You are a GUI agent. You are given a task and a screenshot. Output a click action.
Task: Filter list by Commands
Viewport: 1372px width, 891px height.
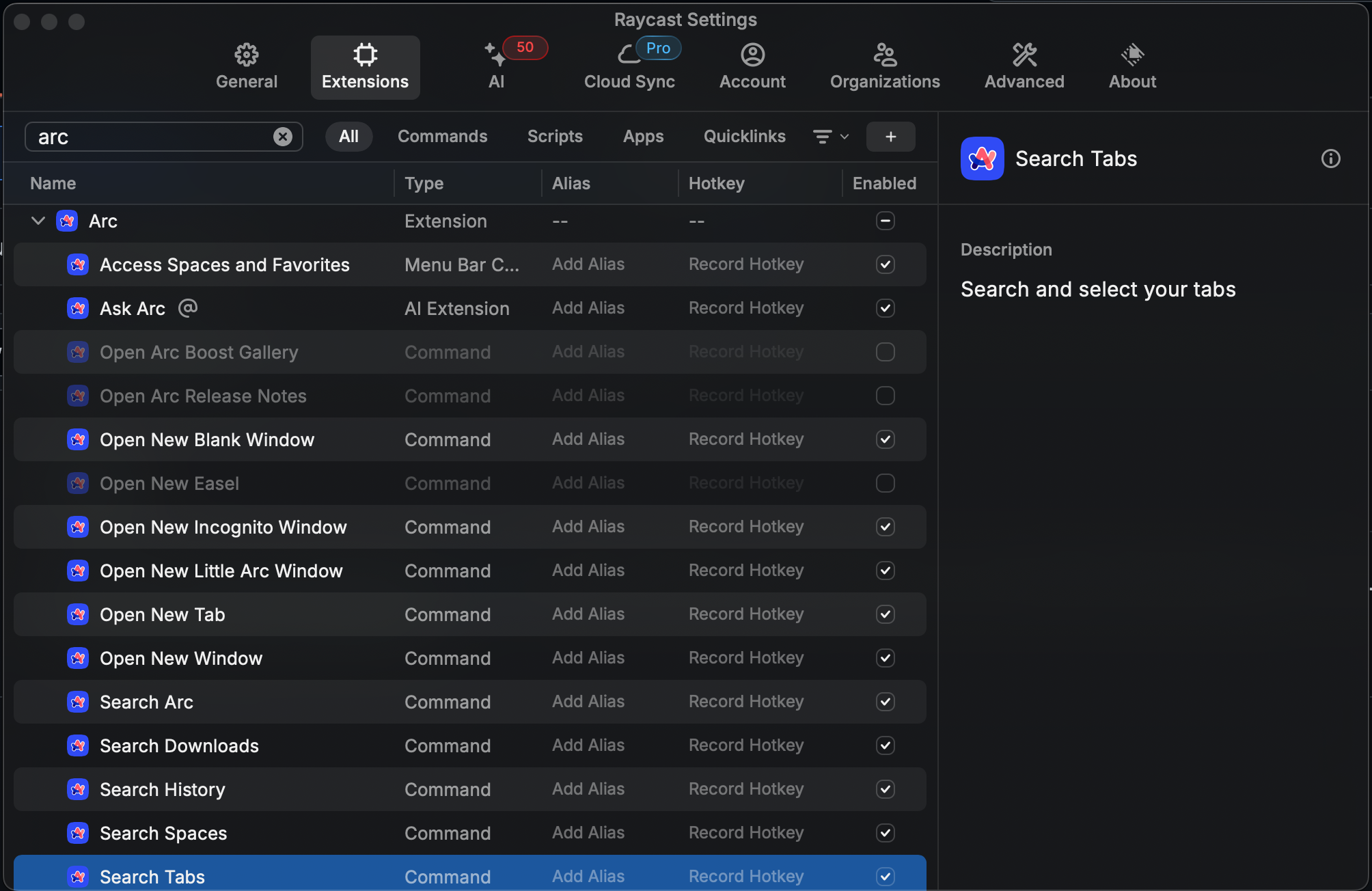pos(443,137)
